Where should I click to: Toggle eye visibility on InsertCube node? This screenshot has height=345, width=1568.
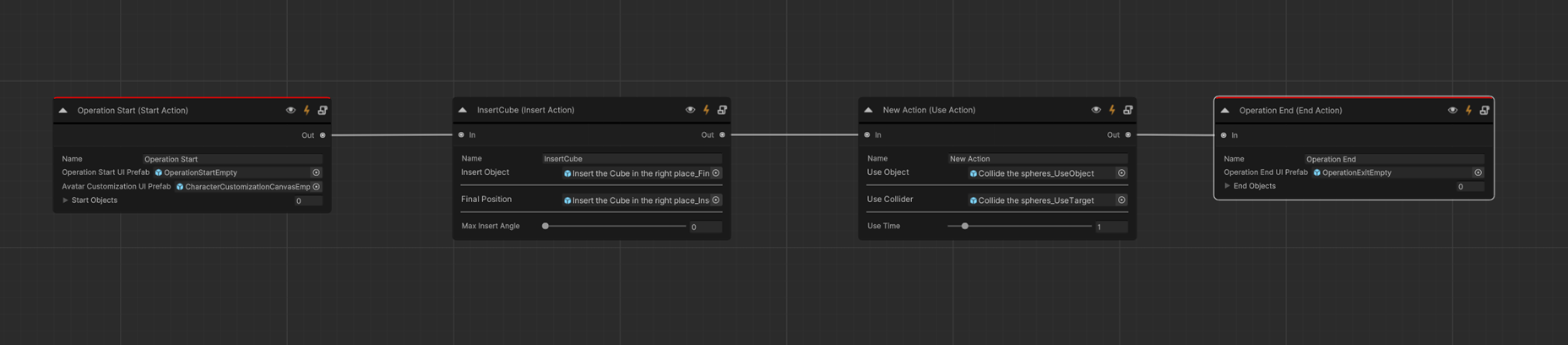pyautogui.click(x=690, y=110)
